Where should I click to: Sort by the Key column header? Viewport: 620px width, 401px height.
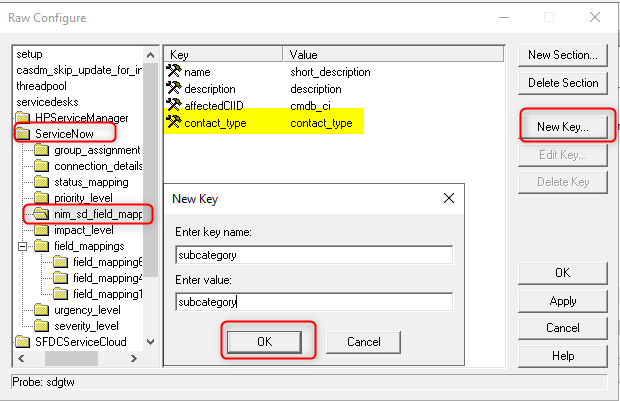click(x=223, y=55)
